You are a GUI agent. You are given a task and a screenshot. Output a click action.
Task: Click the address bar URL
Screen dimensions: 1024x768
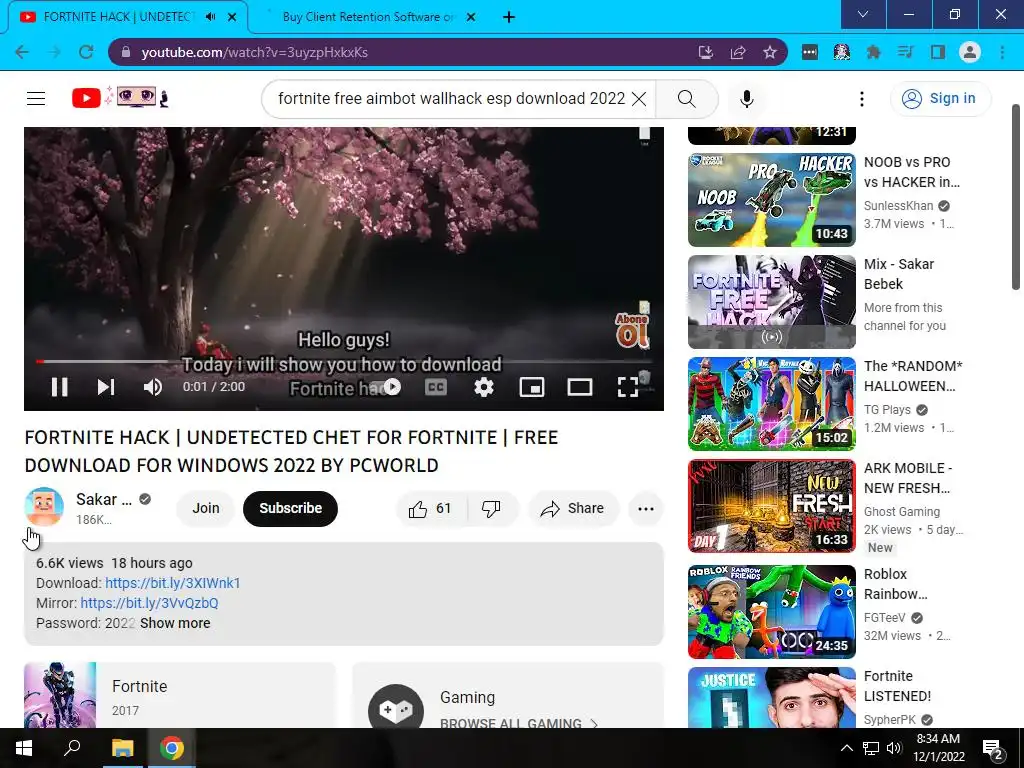click(255, 52)
